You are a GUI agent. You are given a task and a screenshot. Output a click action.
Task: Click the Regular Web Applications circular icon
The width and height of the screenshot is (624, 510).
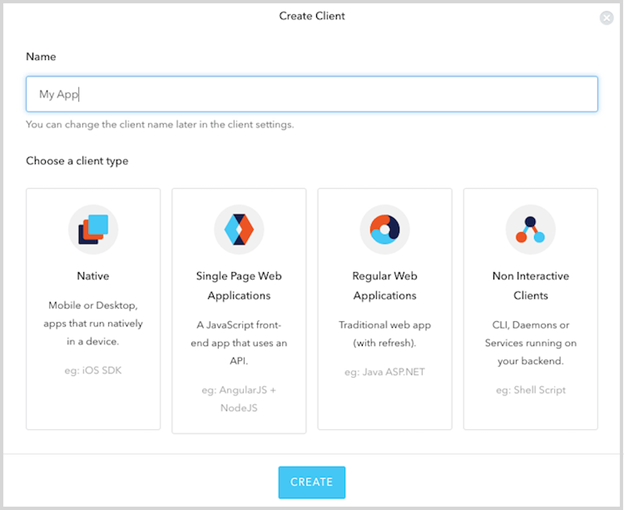click(385, 229)
